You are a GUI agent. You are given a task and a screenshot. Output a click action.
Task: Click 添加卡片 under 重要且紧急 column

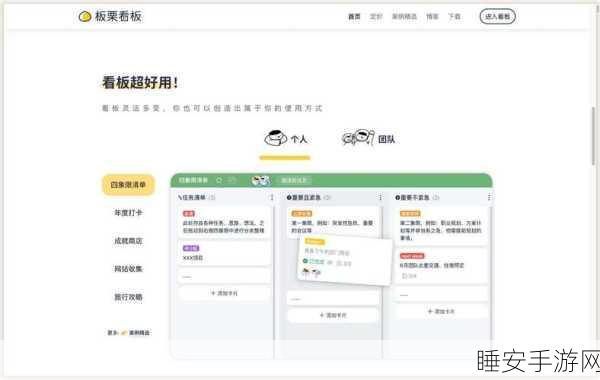tap(333, 315)
